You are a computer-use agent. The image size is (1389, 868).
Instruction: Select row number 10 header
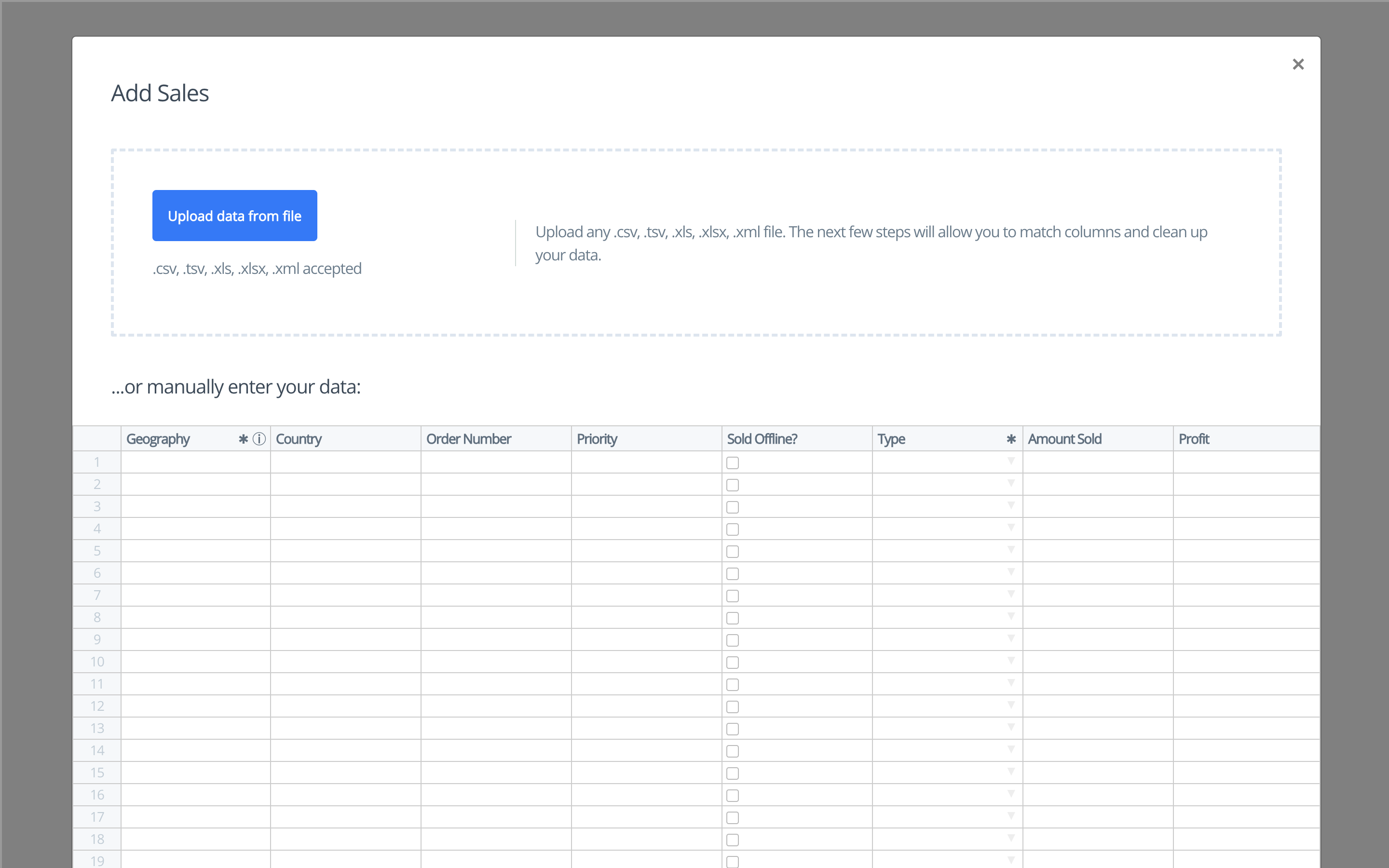click(97, 662)
